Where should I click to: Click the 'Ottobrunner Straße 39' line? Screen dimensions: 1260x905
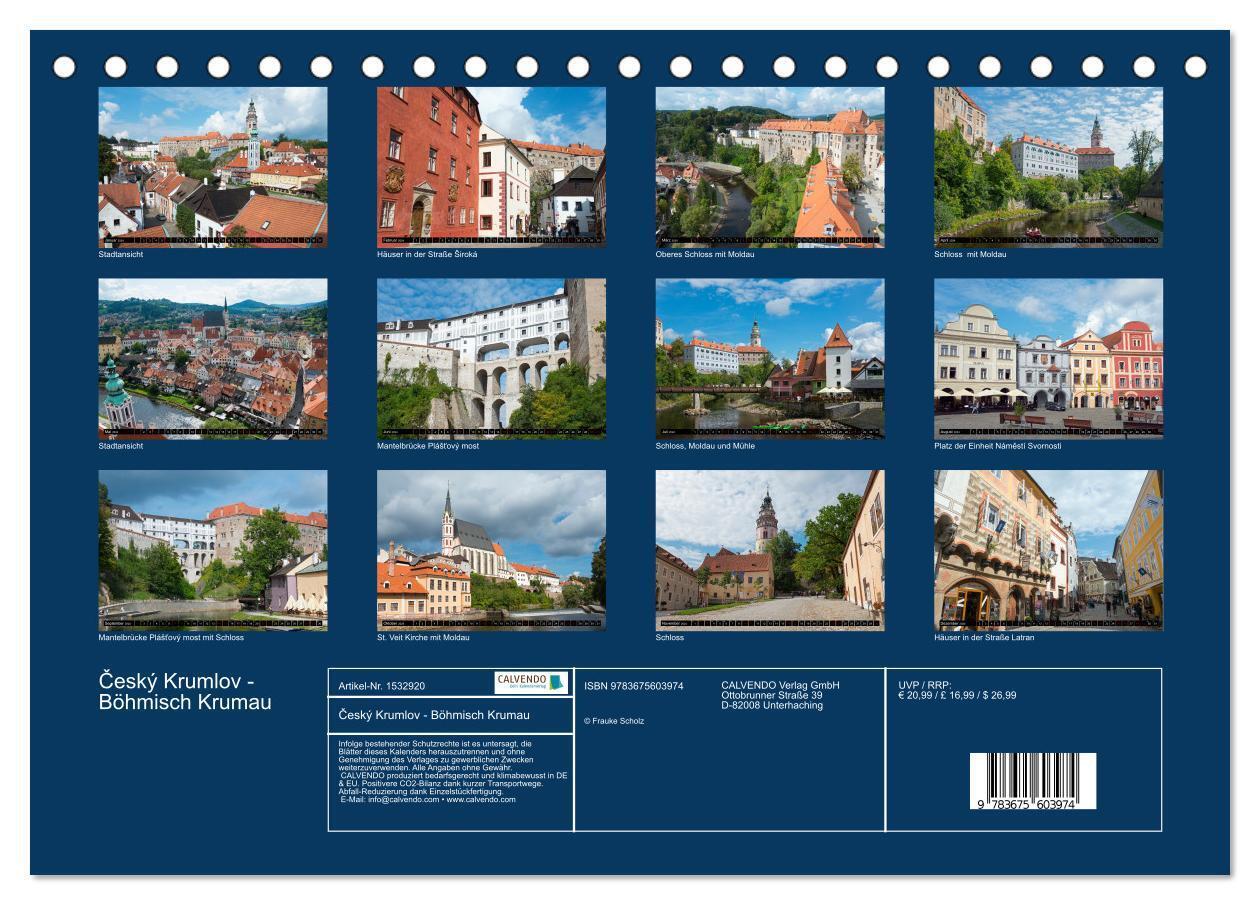click(771, 695)
